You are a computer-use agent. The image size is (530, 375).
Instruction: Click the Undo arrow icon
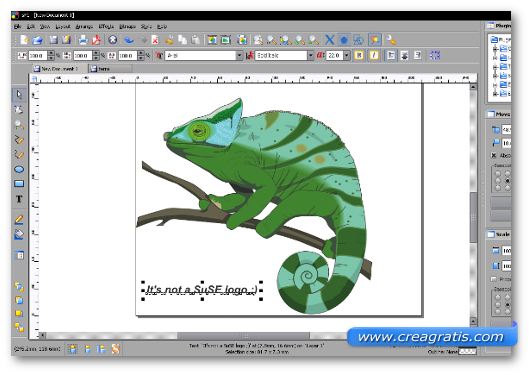tap(129, 40)
